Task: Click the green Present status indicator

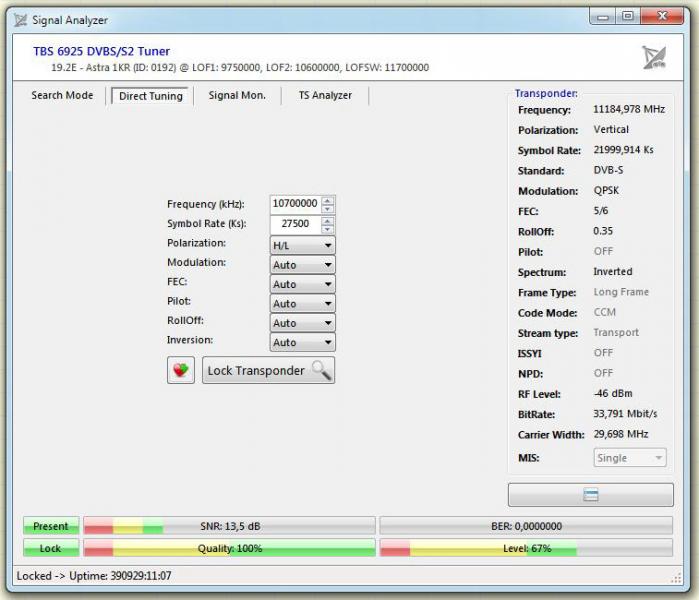Action: (50, 526)
